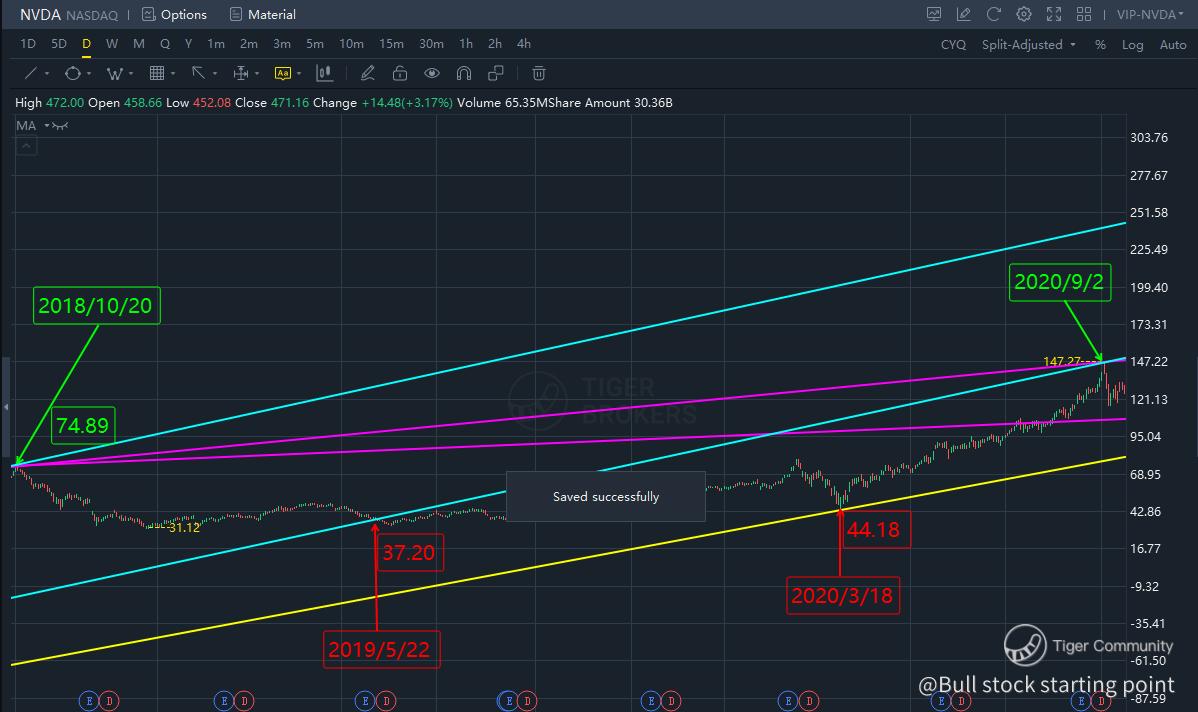Expand the grid tool dropdown arrow

click(173, 74)
